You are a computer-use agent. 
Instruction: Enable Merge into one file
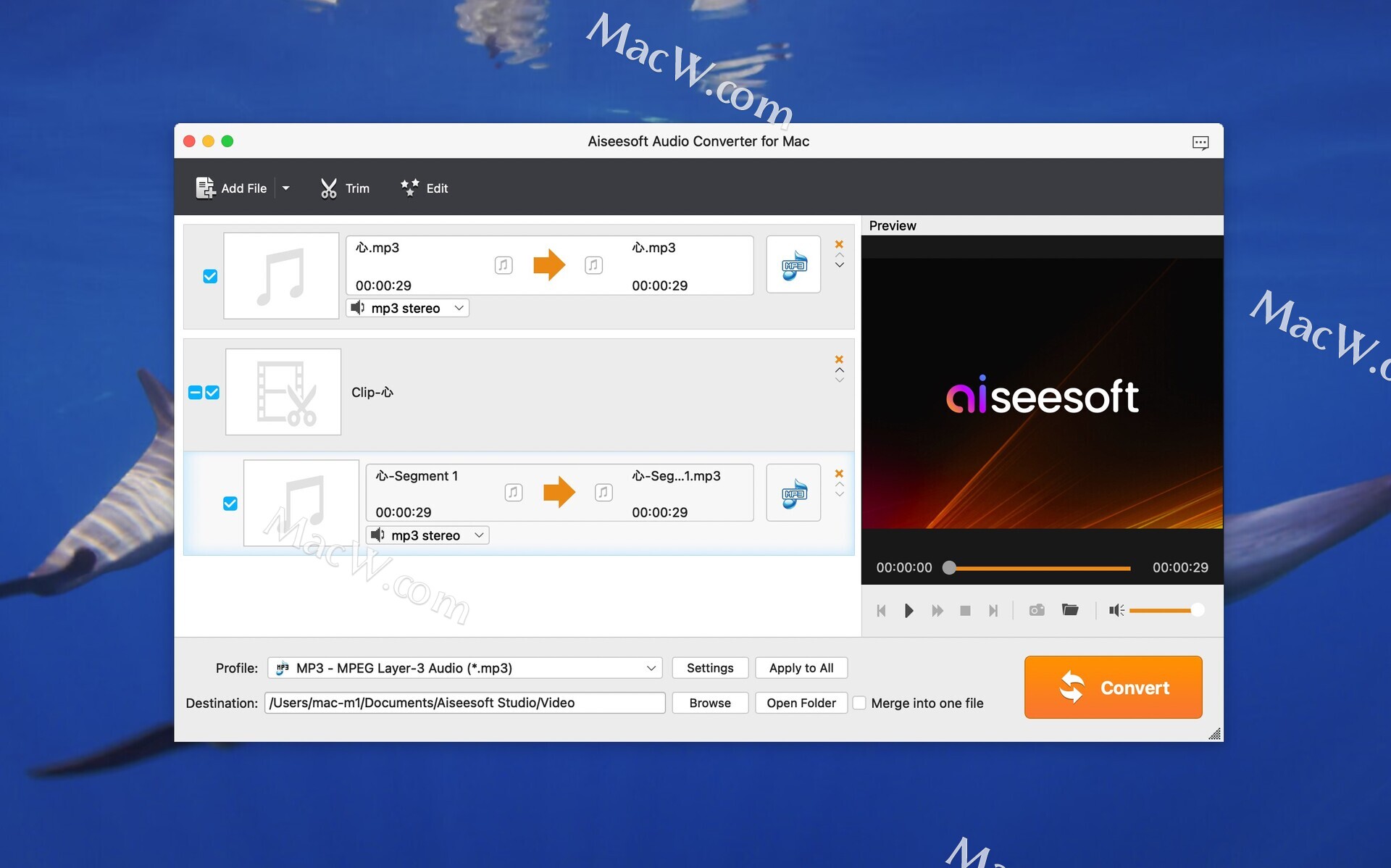[859, 703]
